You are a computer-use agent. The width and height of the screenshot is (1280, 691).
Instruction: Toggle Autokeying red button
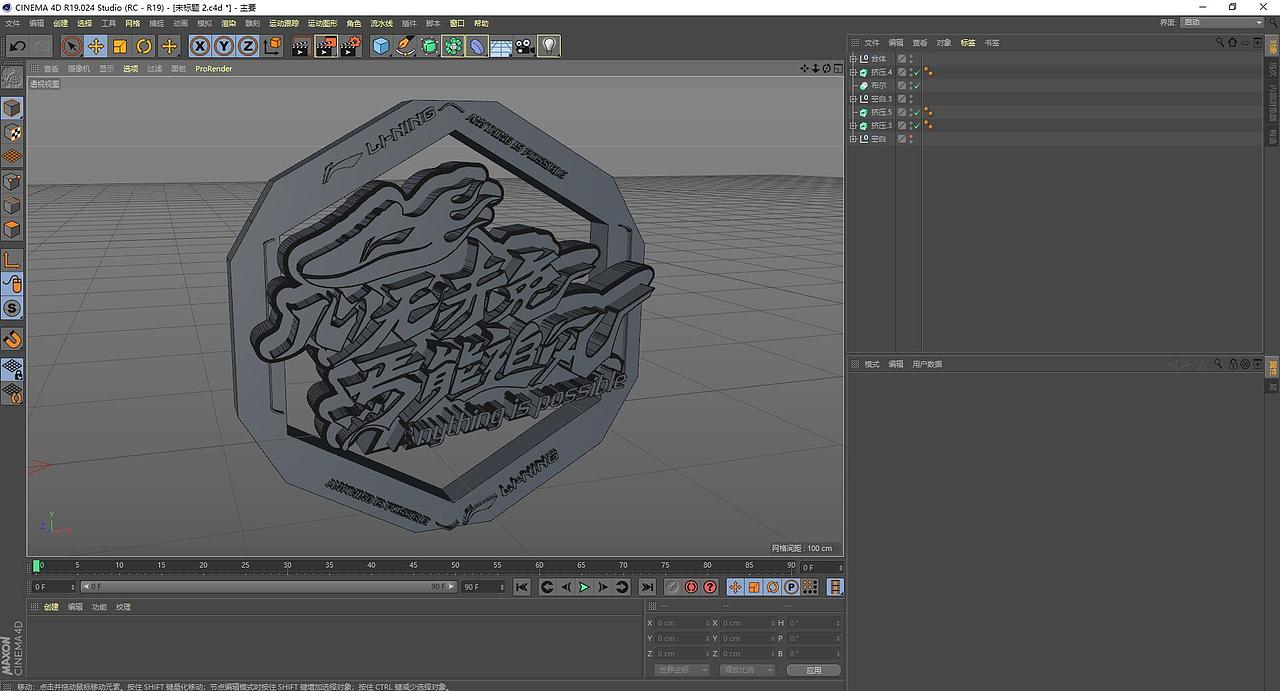[691, 587]
